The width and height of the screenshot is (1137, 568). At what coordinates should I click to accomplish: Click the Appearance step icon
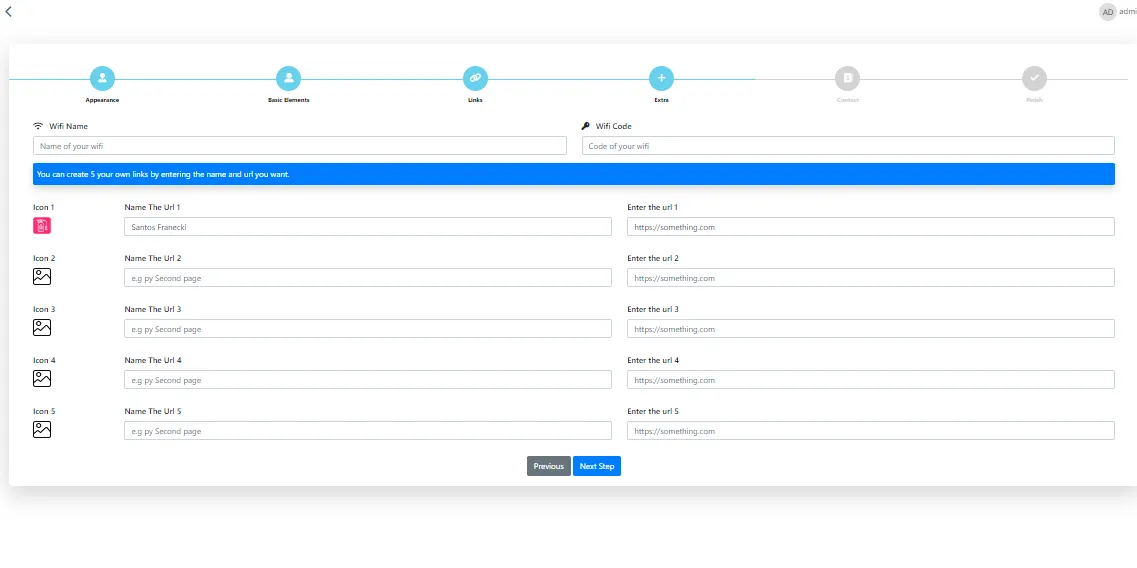102,78
